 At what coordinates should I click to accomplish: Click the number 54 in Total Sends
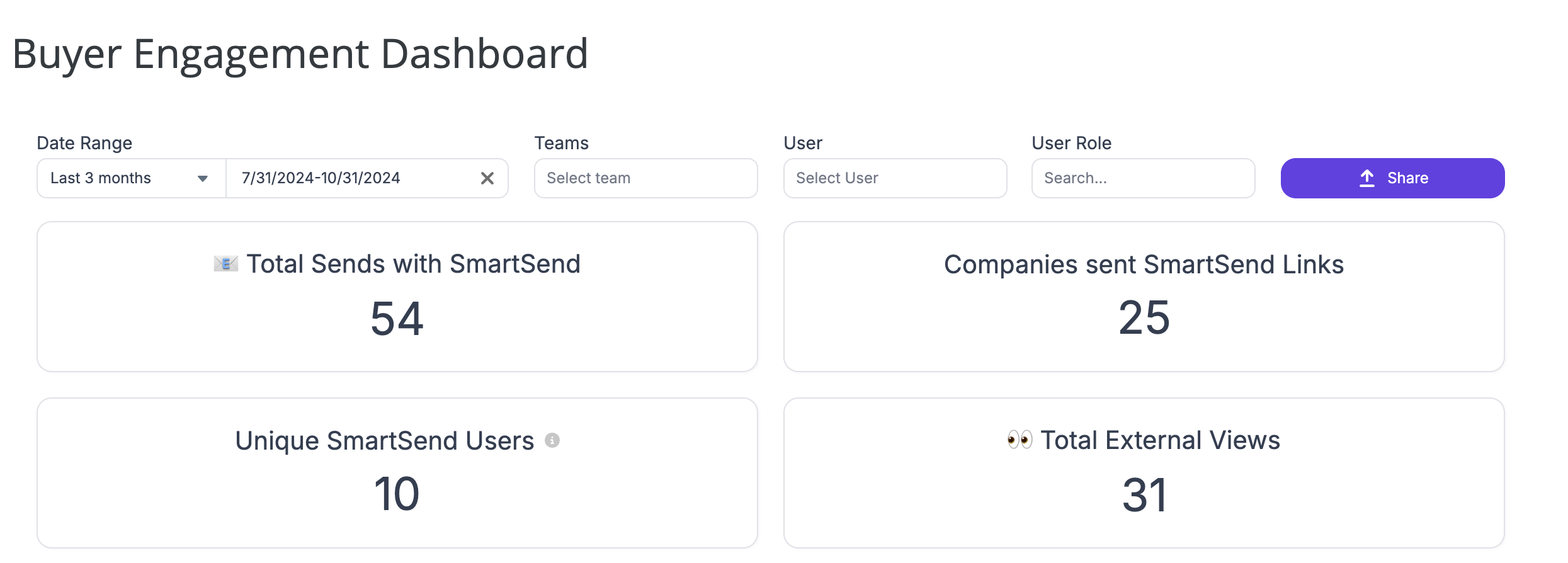click(397, 319)
